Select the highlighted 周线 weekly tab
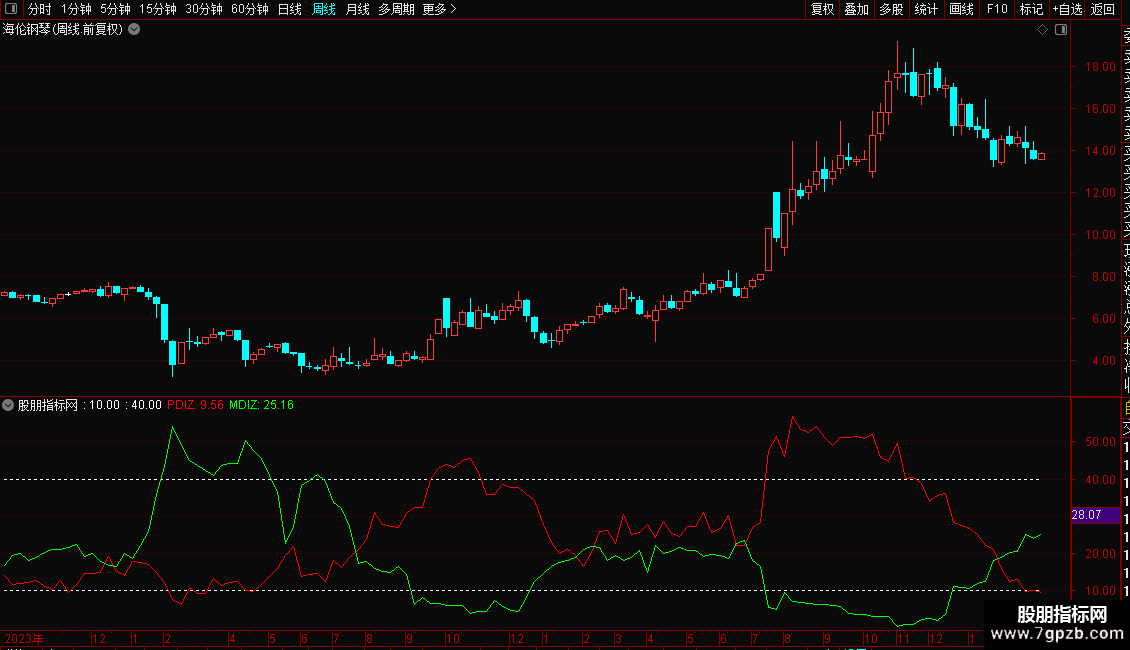Viewport: 1130px width, 650px height. (x=324, y=9)
